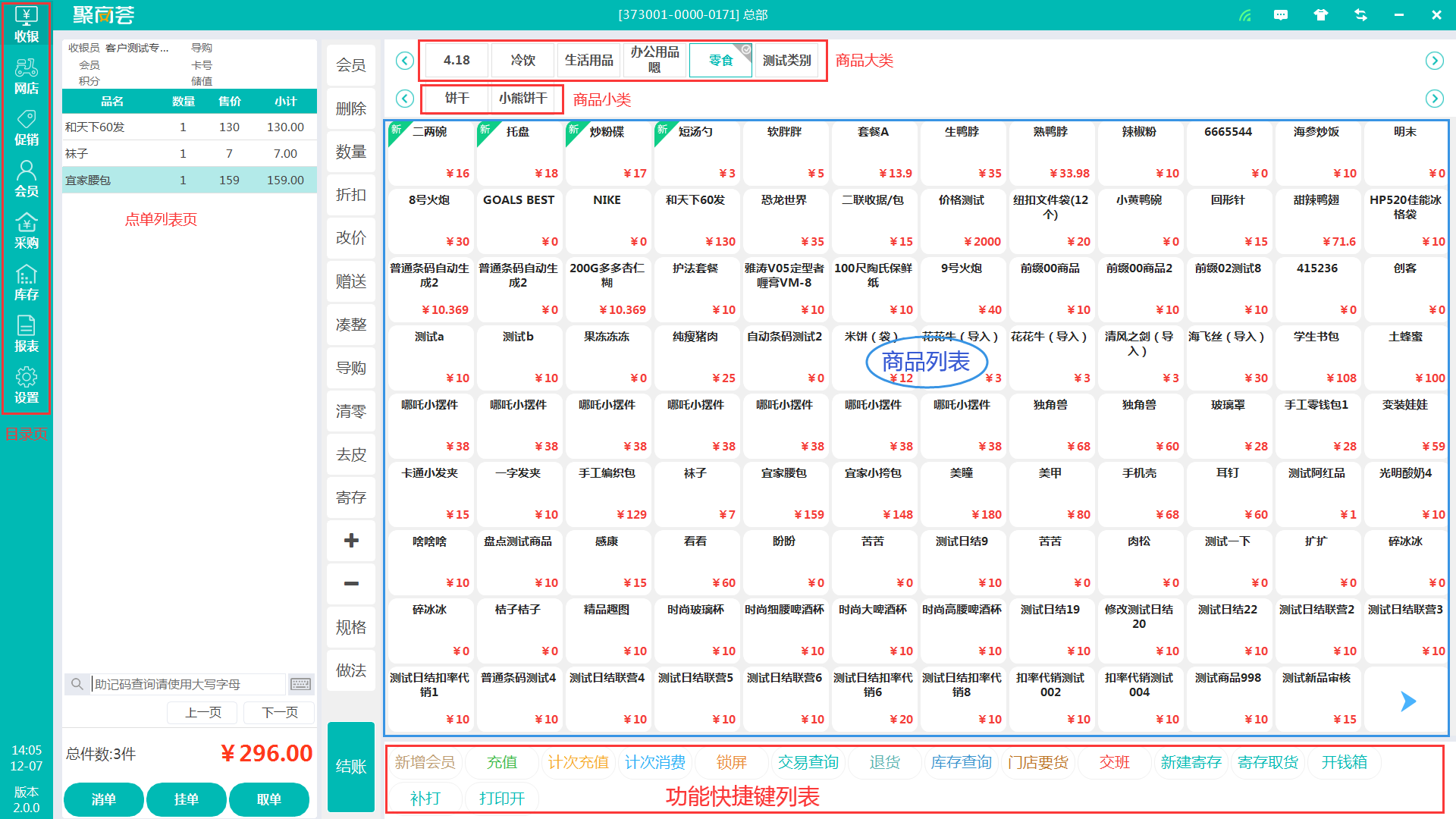Click the minus quantity button
Image resolution: width=1456 pixels, height=819 pixels.
click(x=351, y=584)
